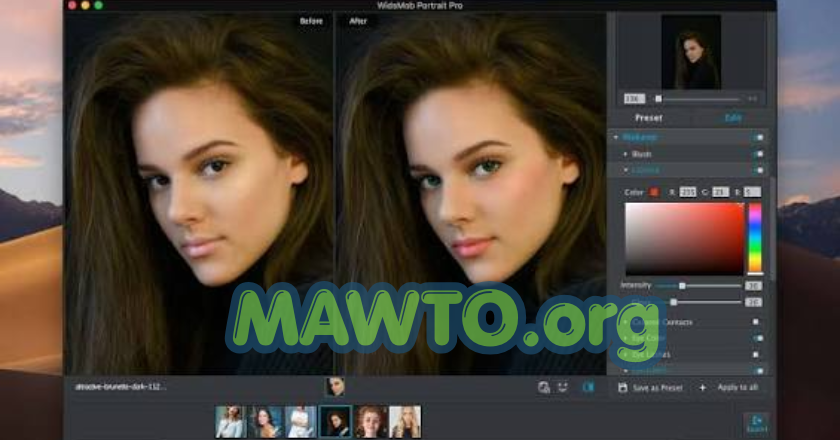The width and height of the screenshot is (840, 440).
Task: Click the face detection icon in bottom toolbar
Action: pyautogui.click(x=544, y=387)
